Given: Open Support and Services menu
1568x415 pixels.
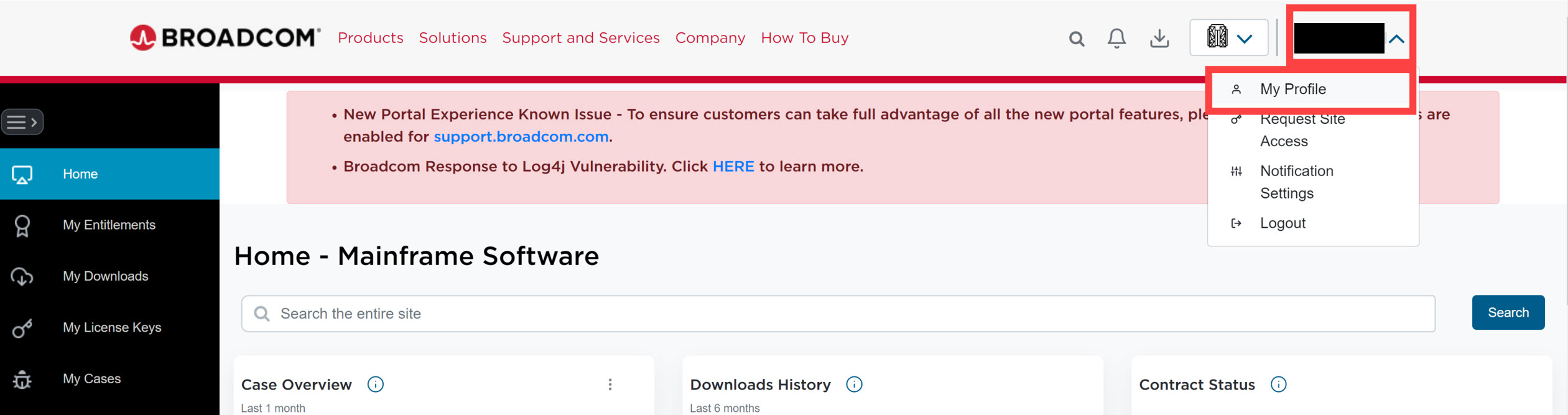Looking at the screenshot, I should [581, 38].
